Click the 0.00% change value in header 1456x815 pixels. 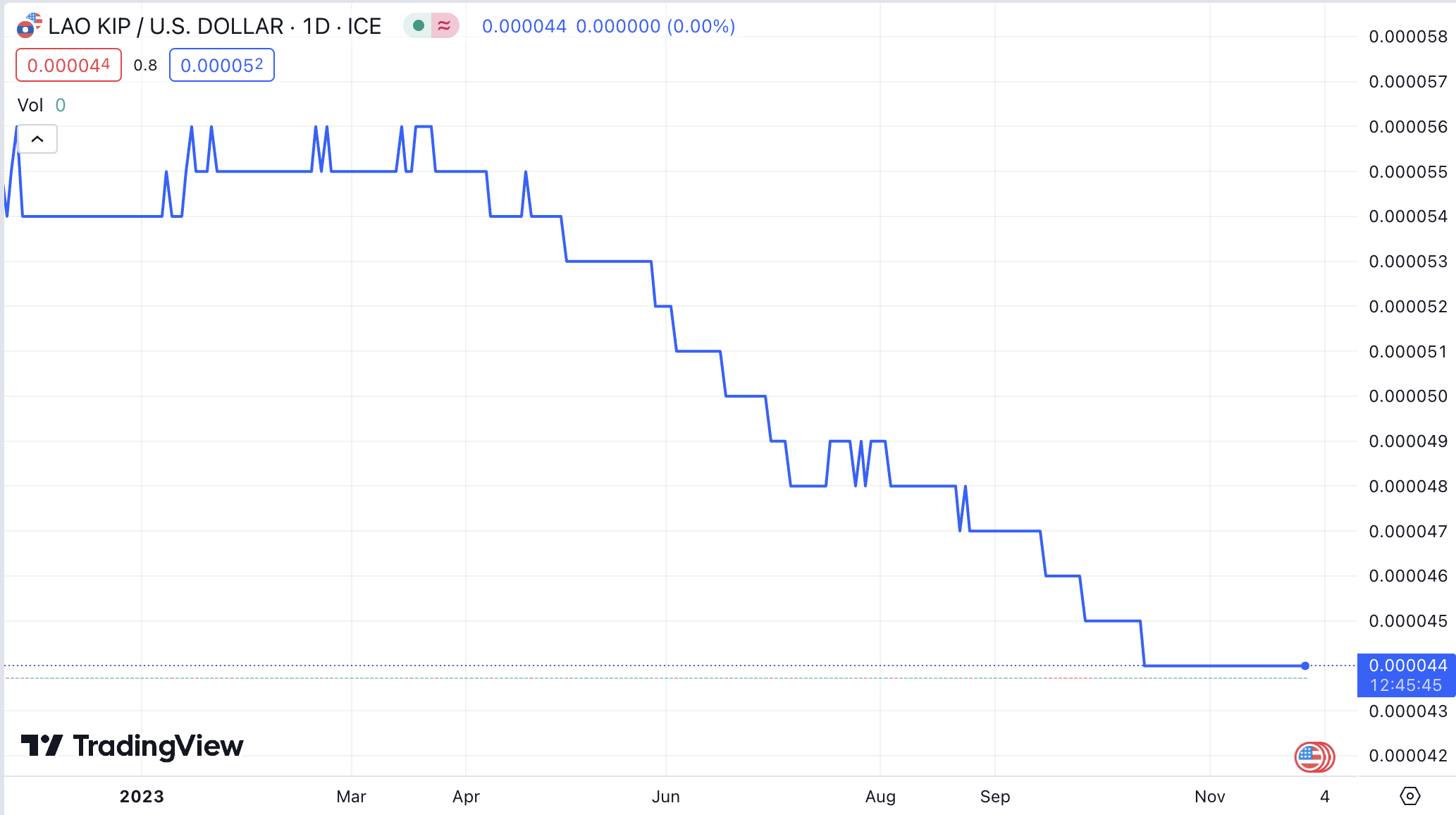pyautogui.click(x=701, y=26)
